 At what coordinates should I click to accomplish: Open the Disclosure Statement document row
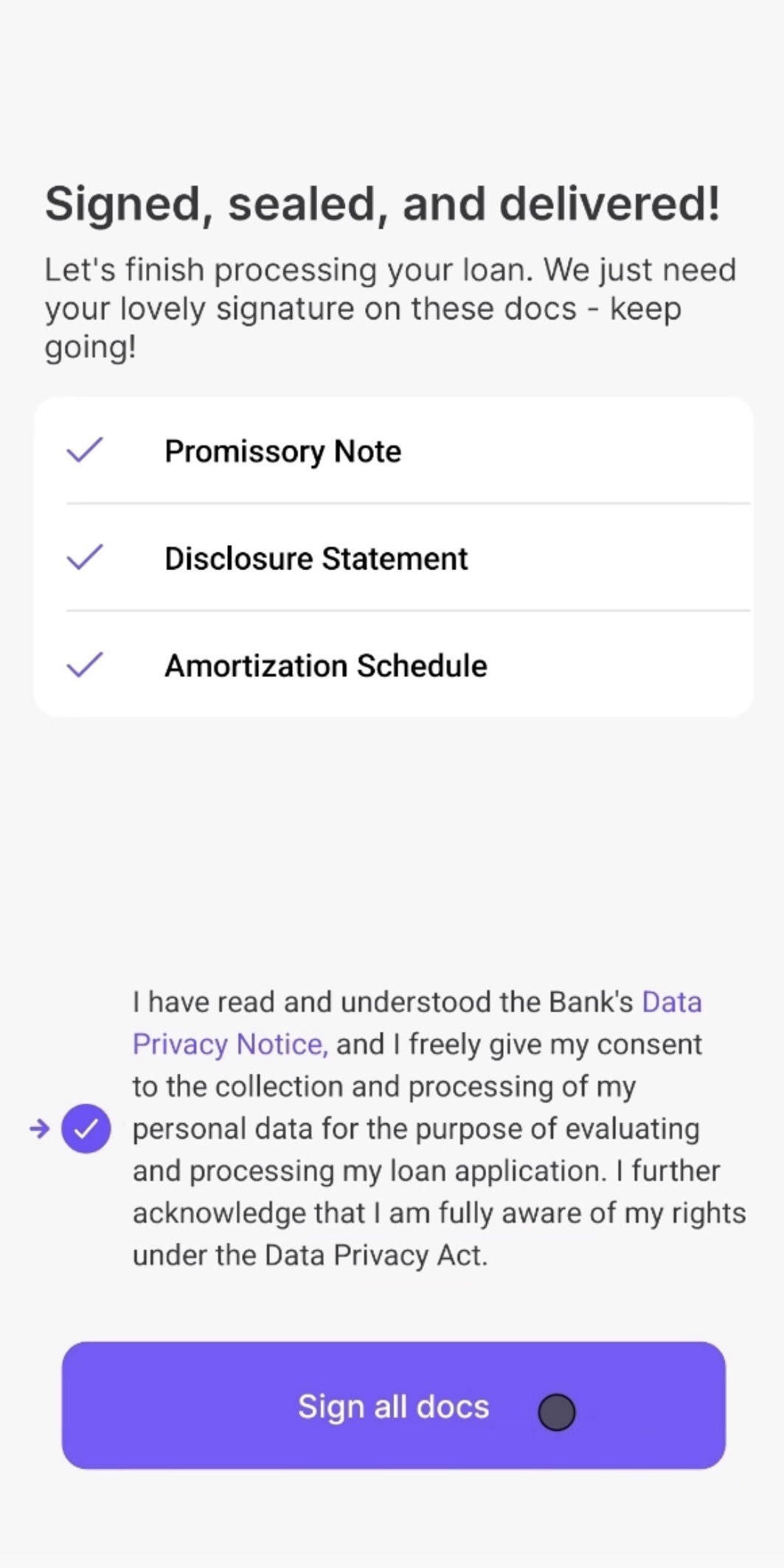click(393, 558)
